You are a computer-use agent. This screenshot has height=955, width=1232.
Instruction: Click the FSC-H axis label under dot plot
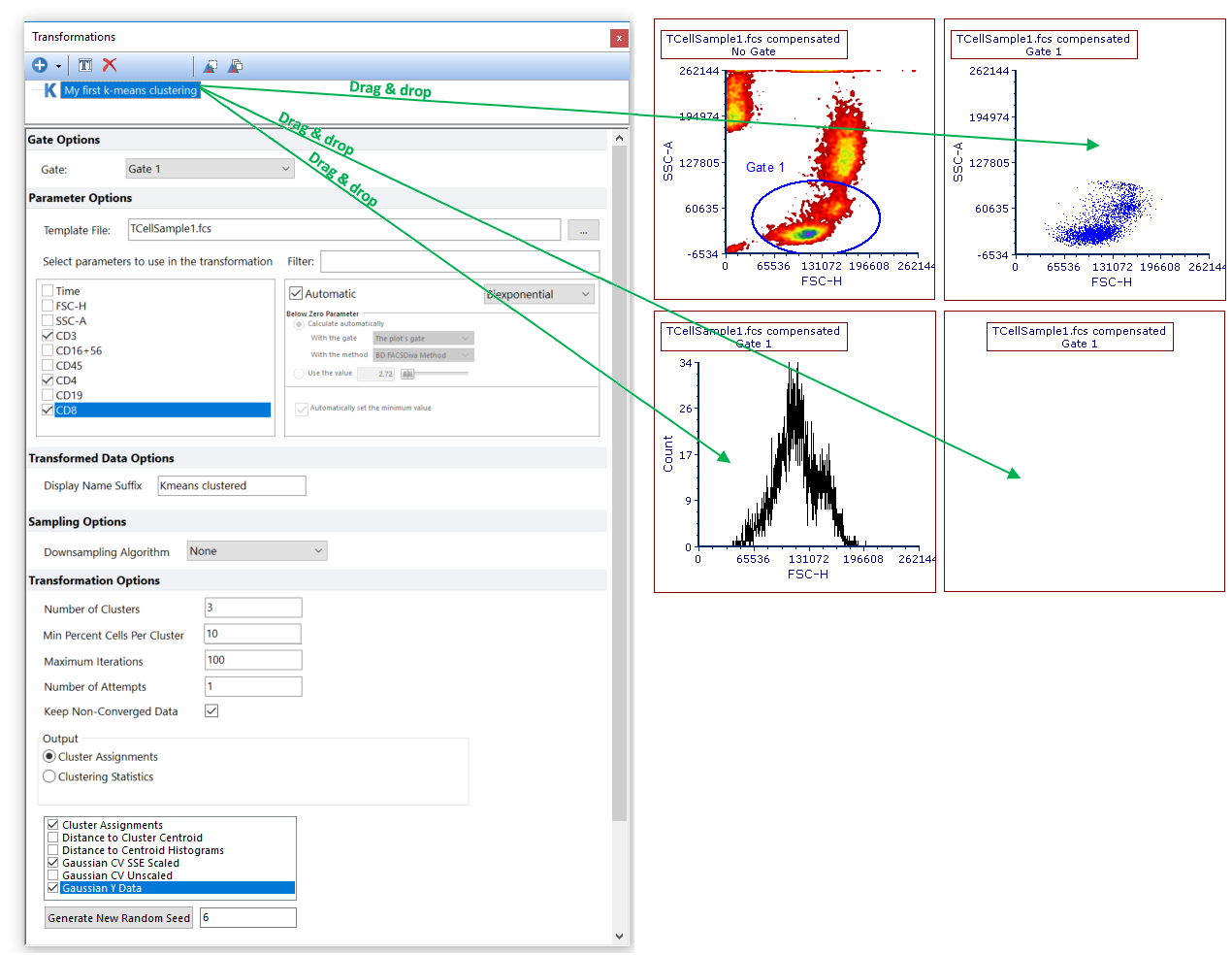[1112, 282]
